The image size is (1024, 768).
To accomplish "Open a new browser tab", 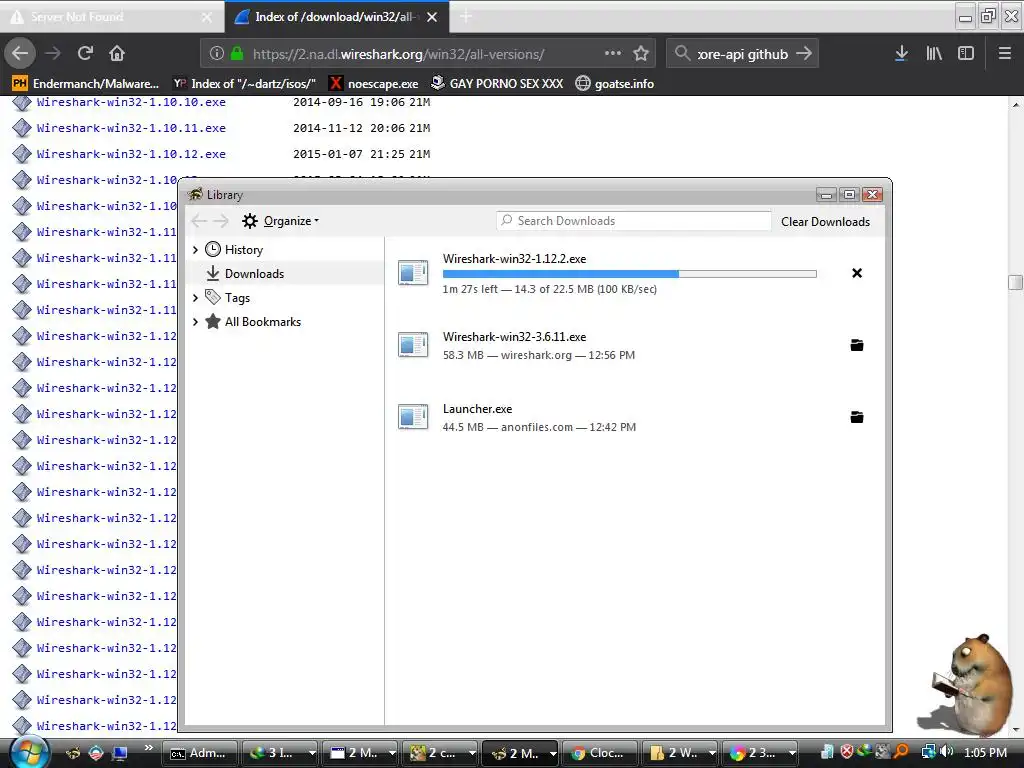I will pos(466,17).
